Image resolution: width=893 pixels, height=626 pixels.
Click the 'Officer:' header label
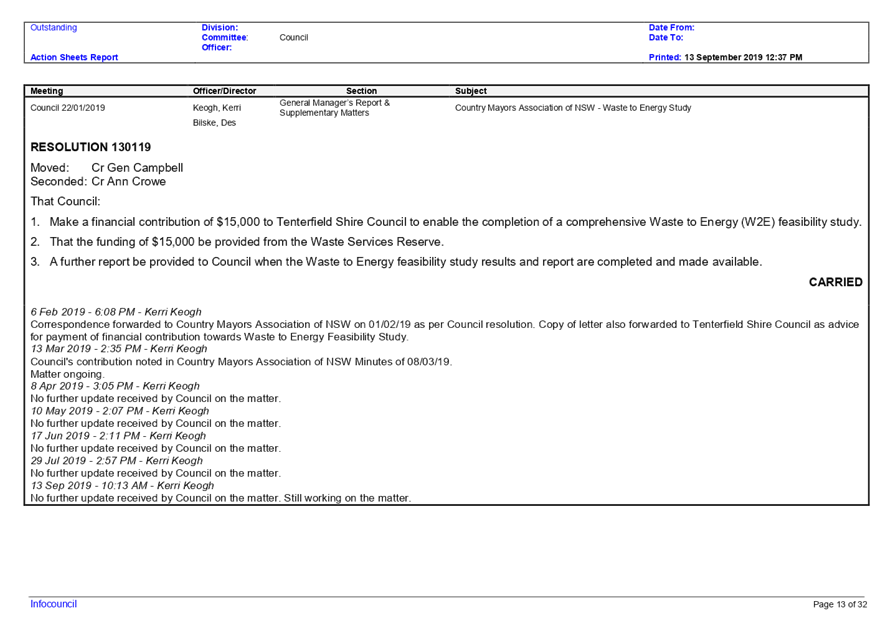pyautogui.click(x=217, y=47)
